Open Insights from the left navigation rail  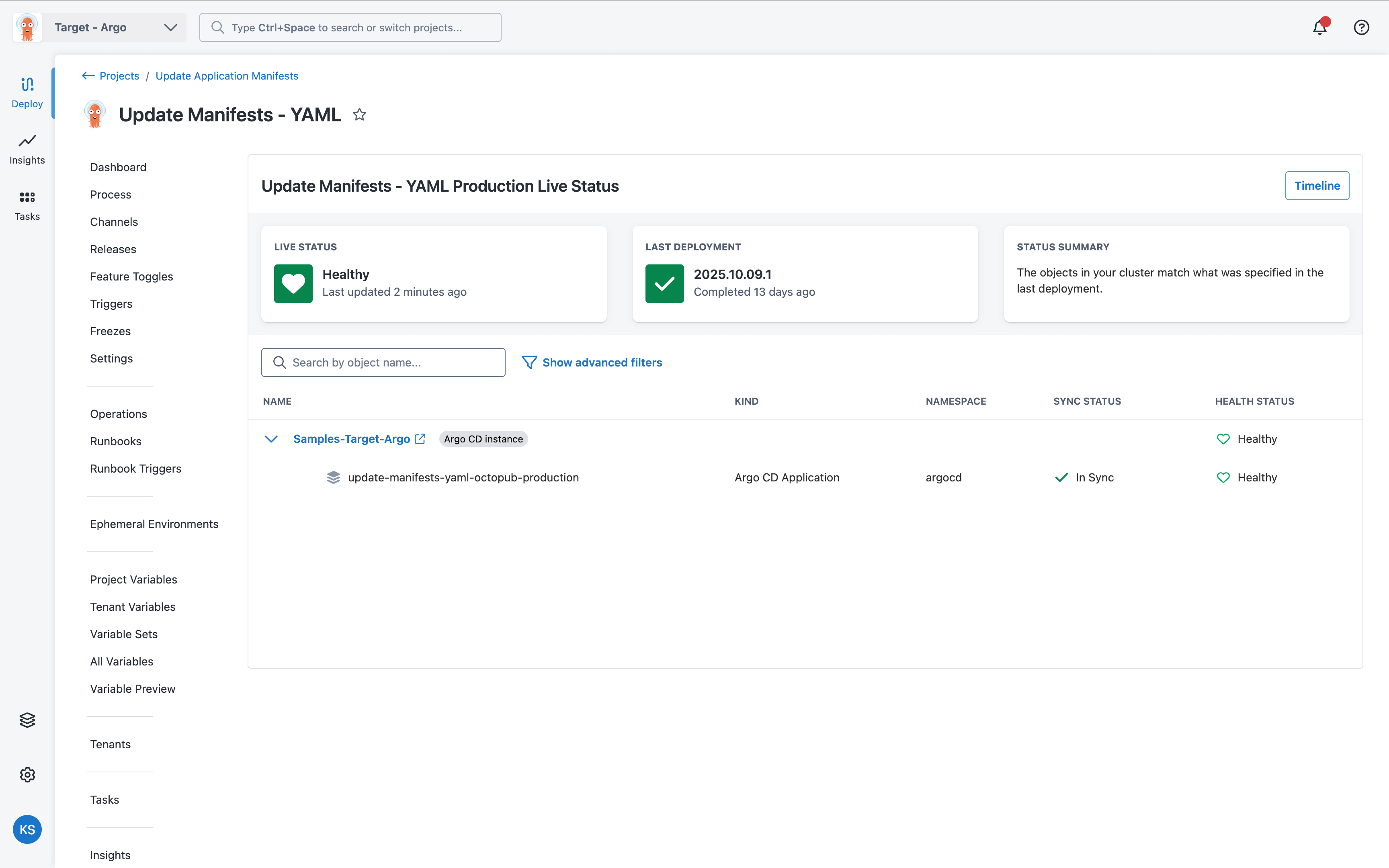tap(27, 149)
